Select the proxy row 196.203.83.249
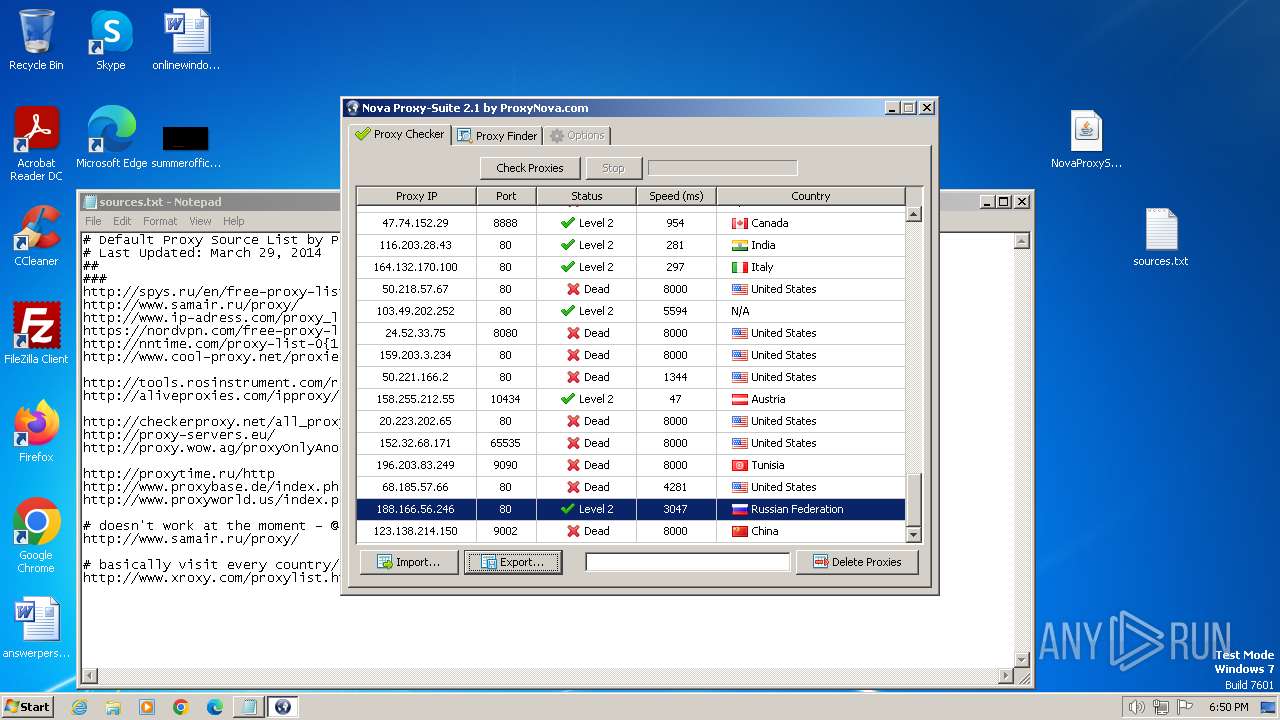The height and width of the screenshot is (720, 1280). point(631,465)
